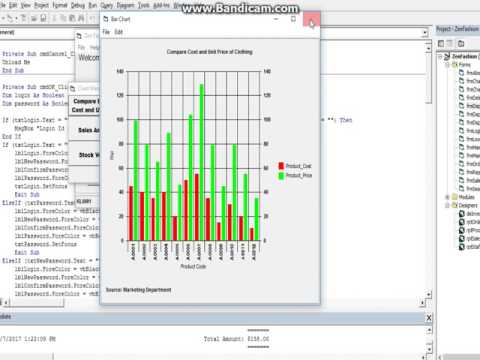Viewport: 480px width, 360px height.
Task: Click the Paste toolbar icon
Action: [x=72, y=18]
